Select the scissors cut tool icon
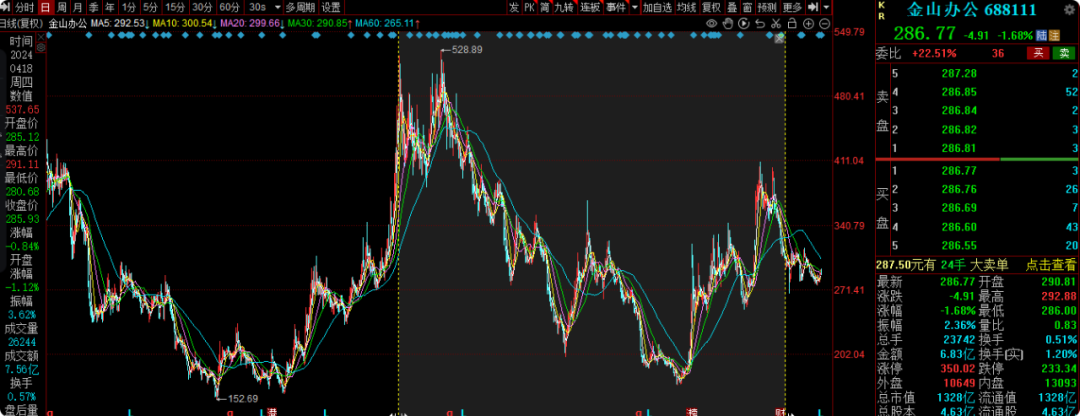This screenshot has width=1080, height=416. (x=776, y=23)
